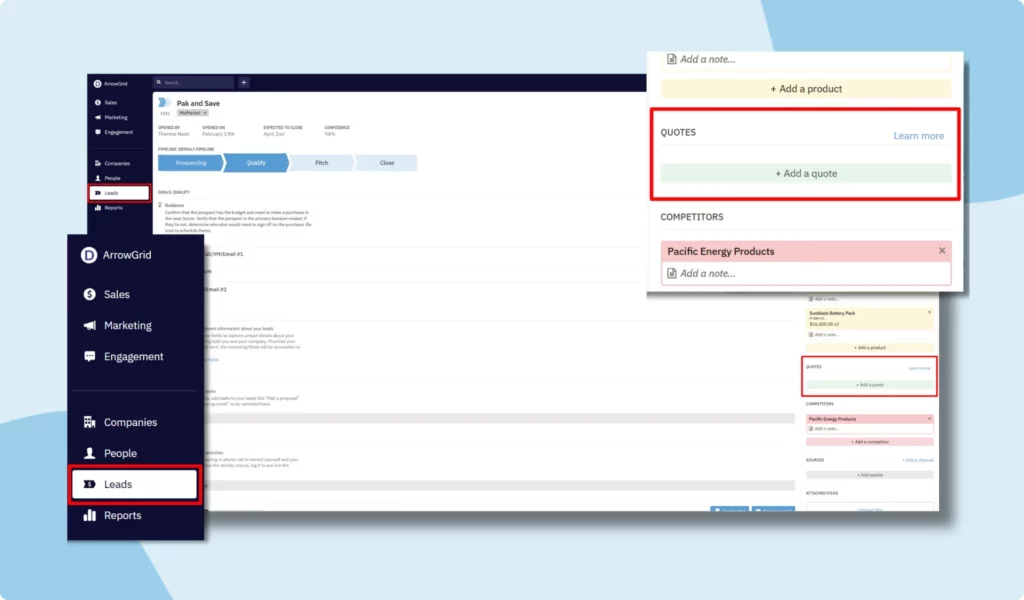Click "+ Add a product" in the enlarged callout
The width and height of the screenshot is (1024, 600).
(x=806, y=89)
